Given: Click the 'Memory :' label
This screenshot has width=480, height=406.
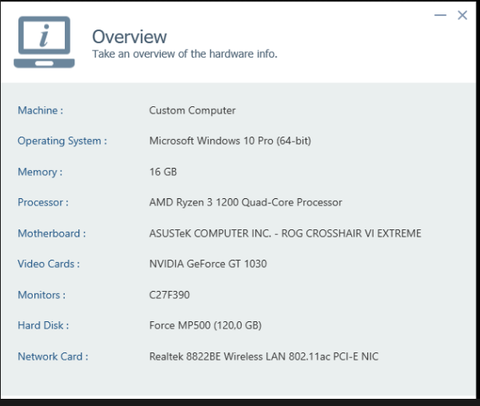Looking at the screenshot, I should coord(40,172).
